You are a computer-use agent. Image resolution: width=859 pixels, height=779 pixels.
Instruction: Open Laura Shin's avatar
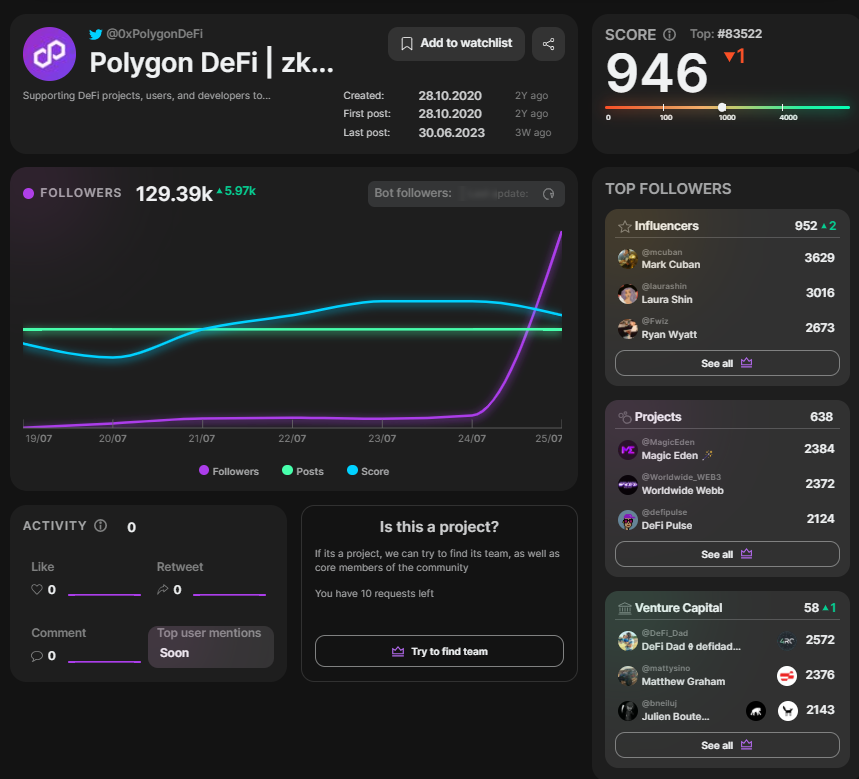click(x=628, y=294)
